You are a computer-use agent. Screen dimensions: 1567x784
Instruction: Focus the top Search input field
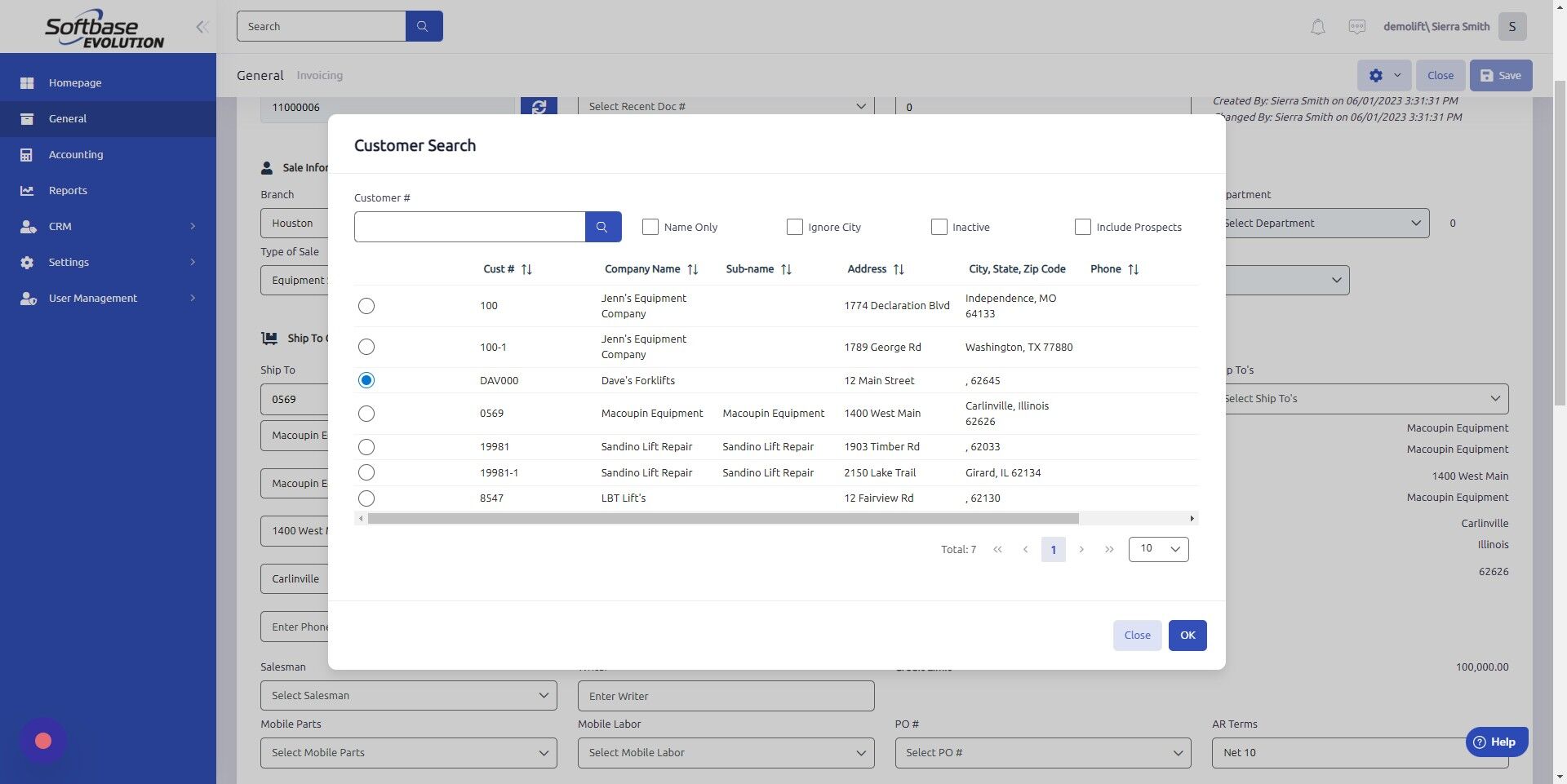click(321, 26)
